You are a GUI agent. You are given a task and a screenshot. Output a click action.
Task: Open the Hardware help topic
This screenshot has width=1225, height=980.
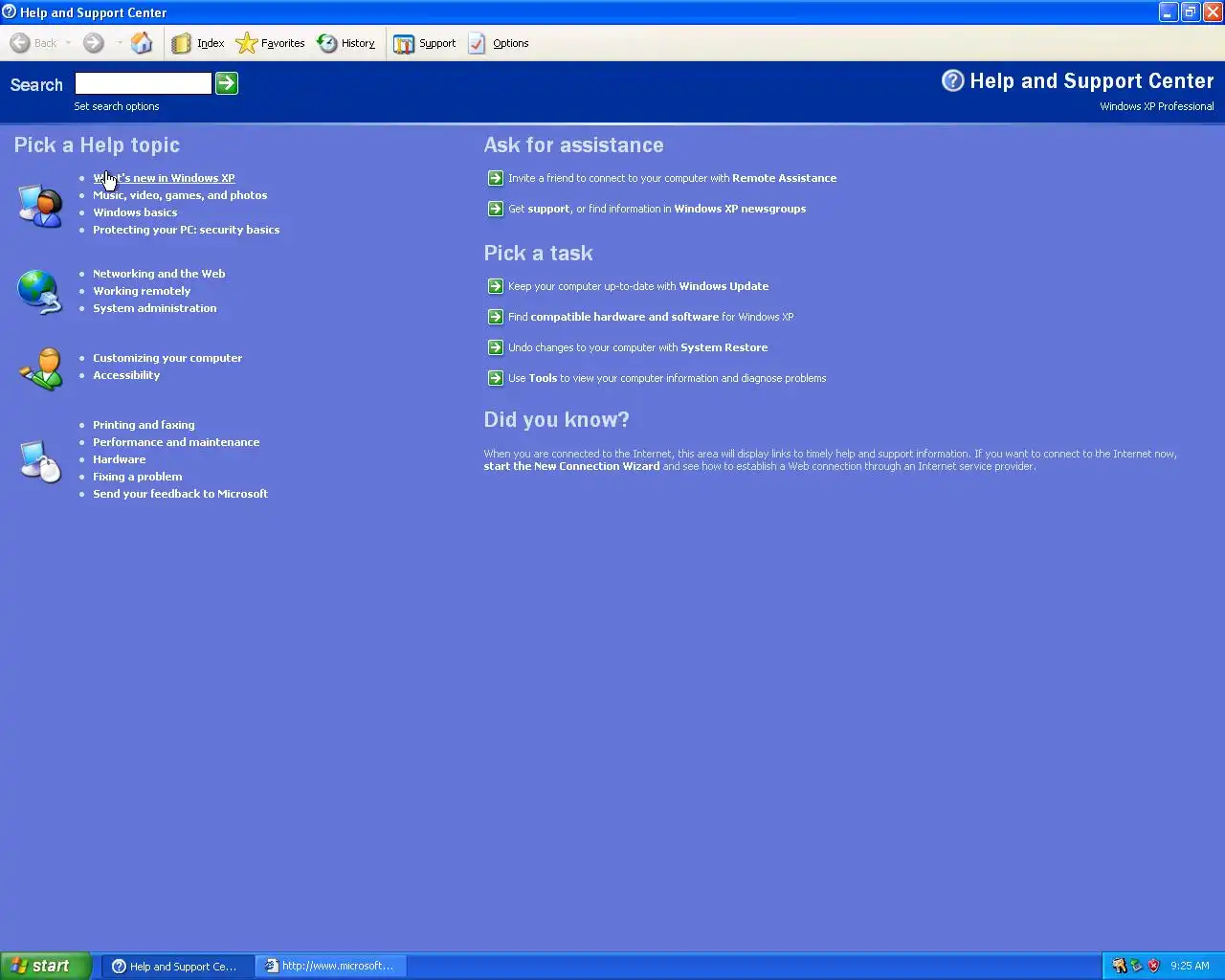(x=119, y=459)
